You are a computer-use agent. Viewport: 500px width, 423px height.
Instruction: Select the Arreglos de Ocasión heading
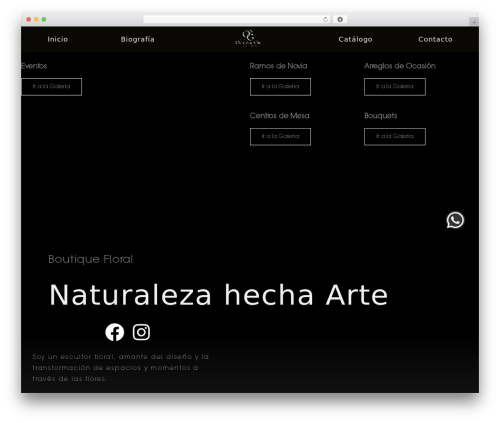400,66
